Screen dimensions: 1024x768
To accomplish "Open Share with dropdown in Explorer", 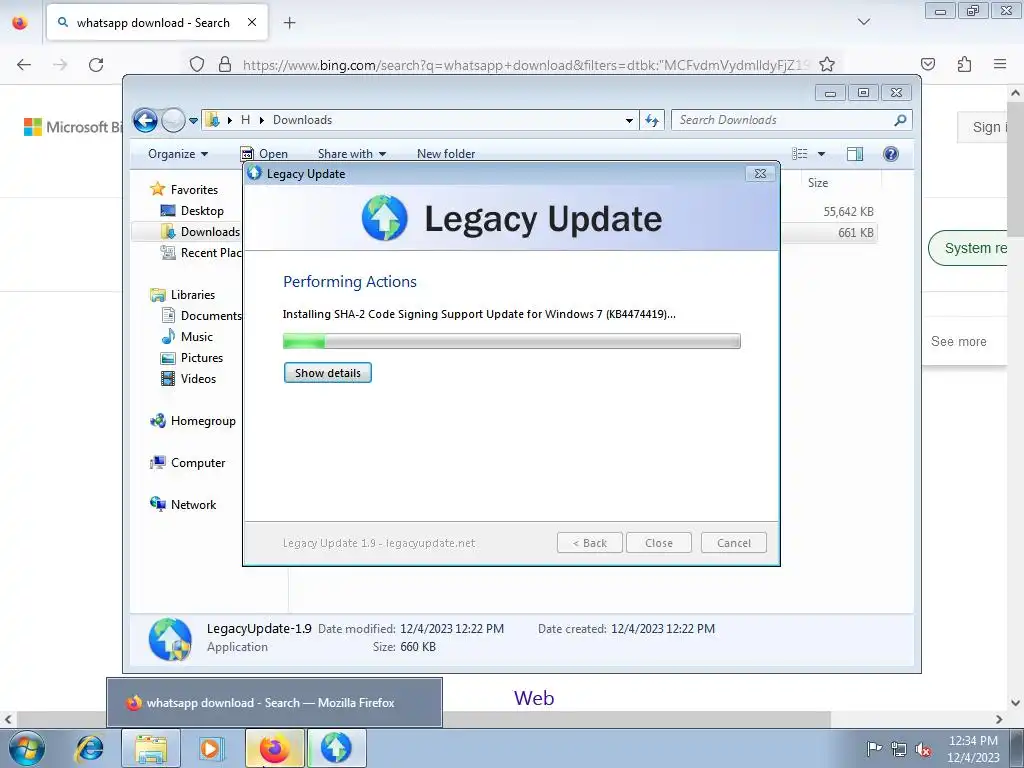I will coord(351,153).
